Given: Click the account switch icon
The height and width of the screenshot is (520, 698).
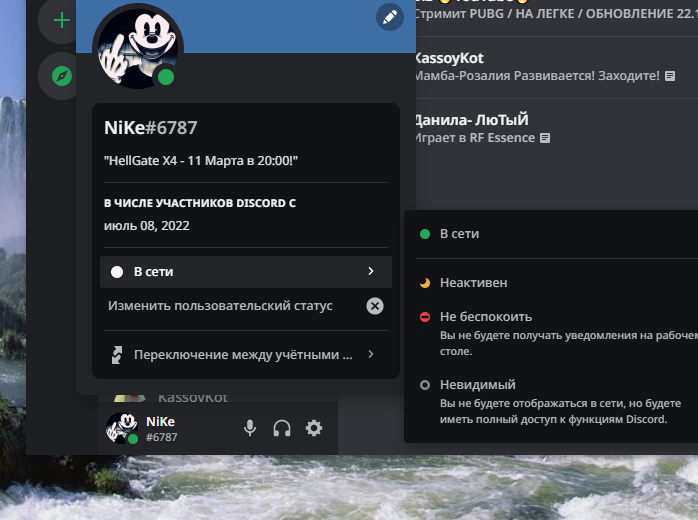Looking at the screenshot, I should point(117,355).
